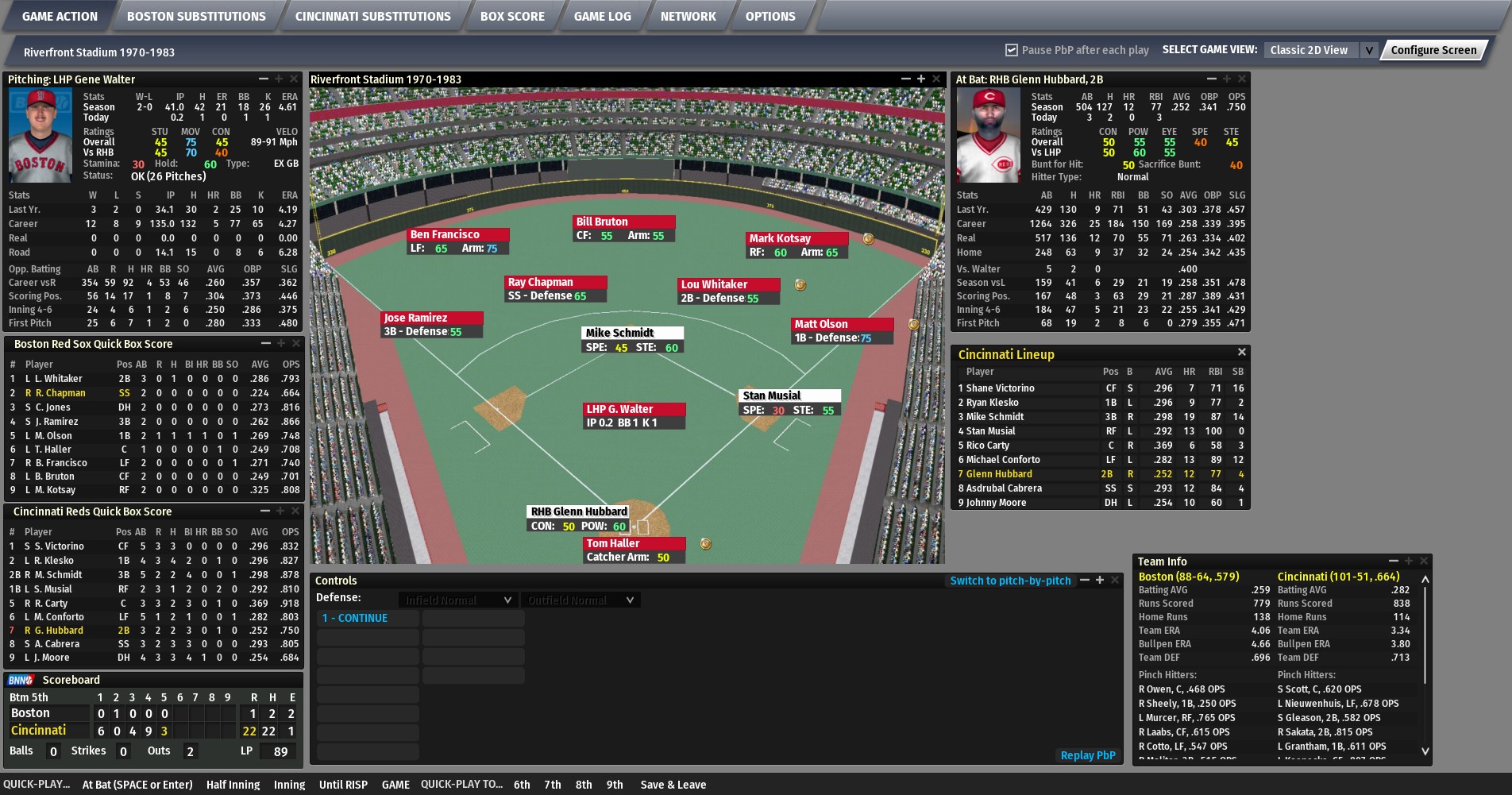Select S. Victorino in Cincinnati Quick Box Score
1512x795 pixels.
tap(154, 546)
